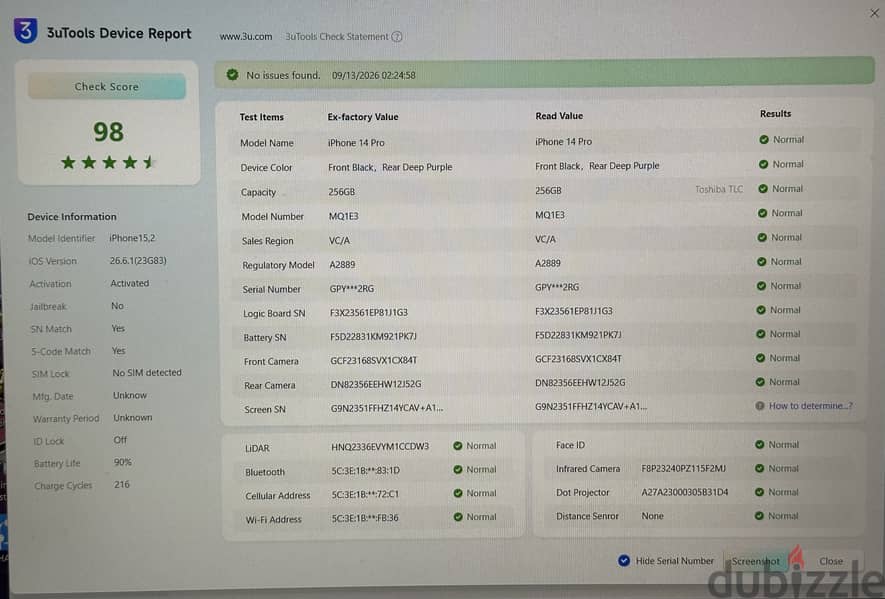Click the iOS Version value 26.6.1(23G83)
Screen dimensions: 885x599
click(138, 260)
